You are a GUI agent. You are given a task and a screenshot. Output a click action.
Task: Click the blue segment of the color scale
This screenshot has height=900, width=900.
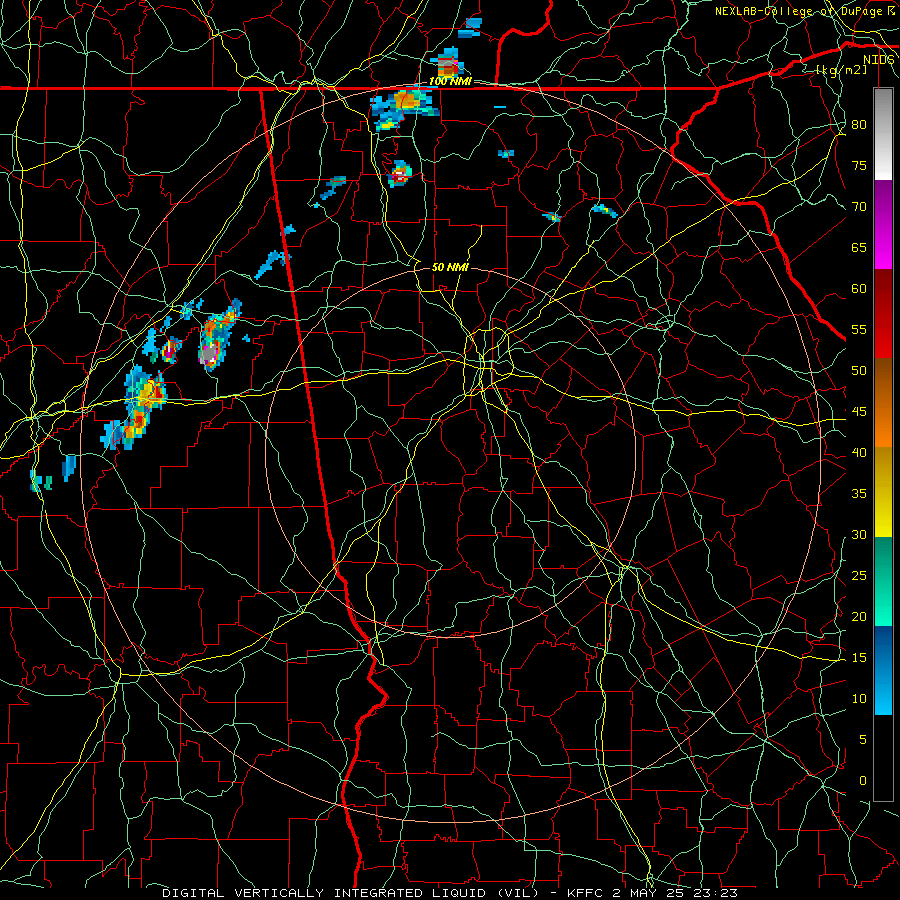click(883, 670)
